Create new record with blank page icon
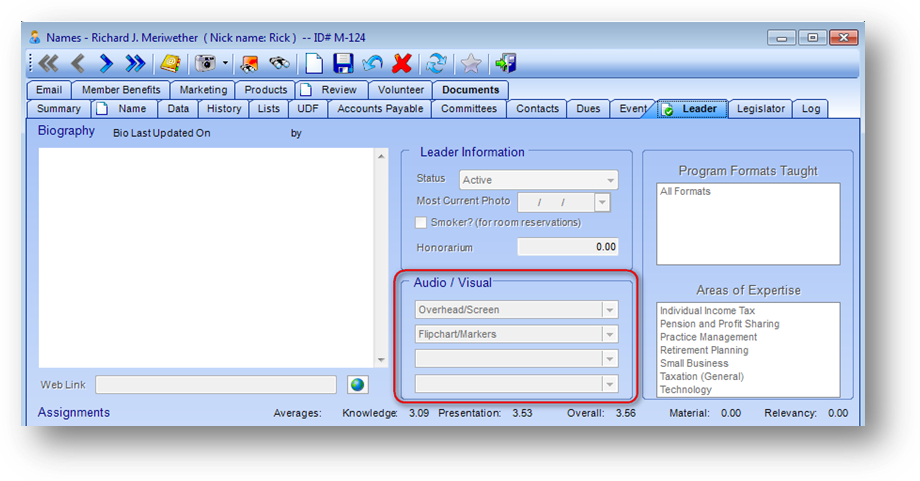 pyautogui.click(x=314, y=63)
